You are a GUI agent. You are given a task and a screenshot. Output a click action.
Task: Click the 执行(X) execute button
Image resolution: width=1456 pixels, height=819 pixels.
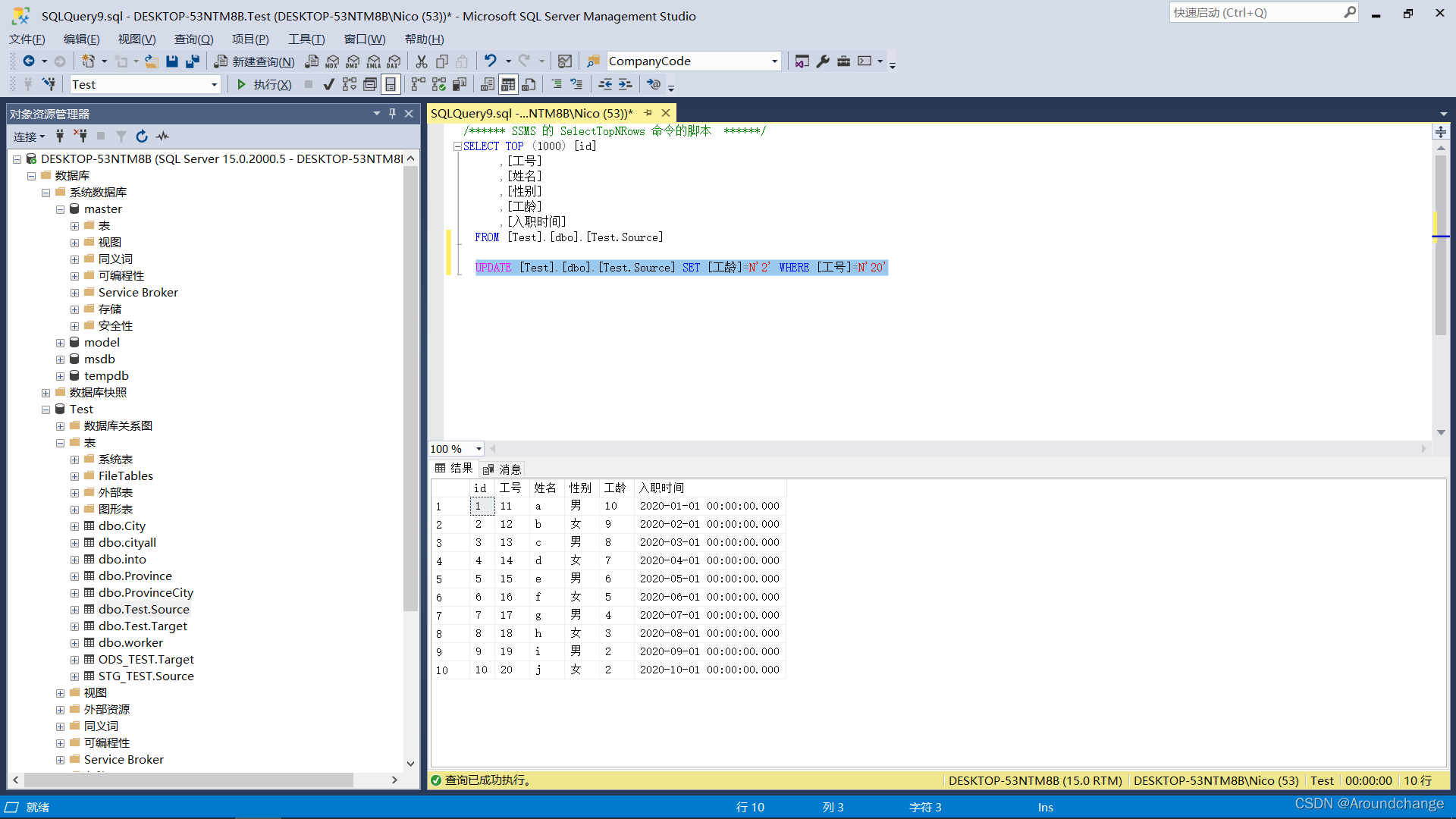pos(264,84)
